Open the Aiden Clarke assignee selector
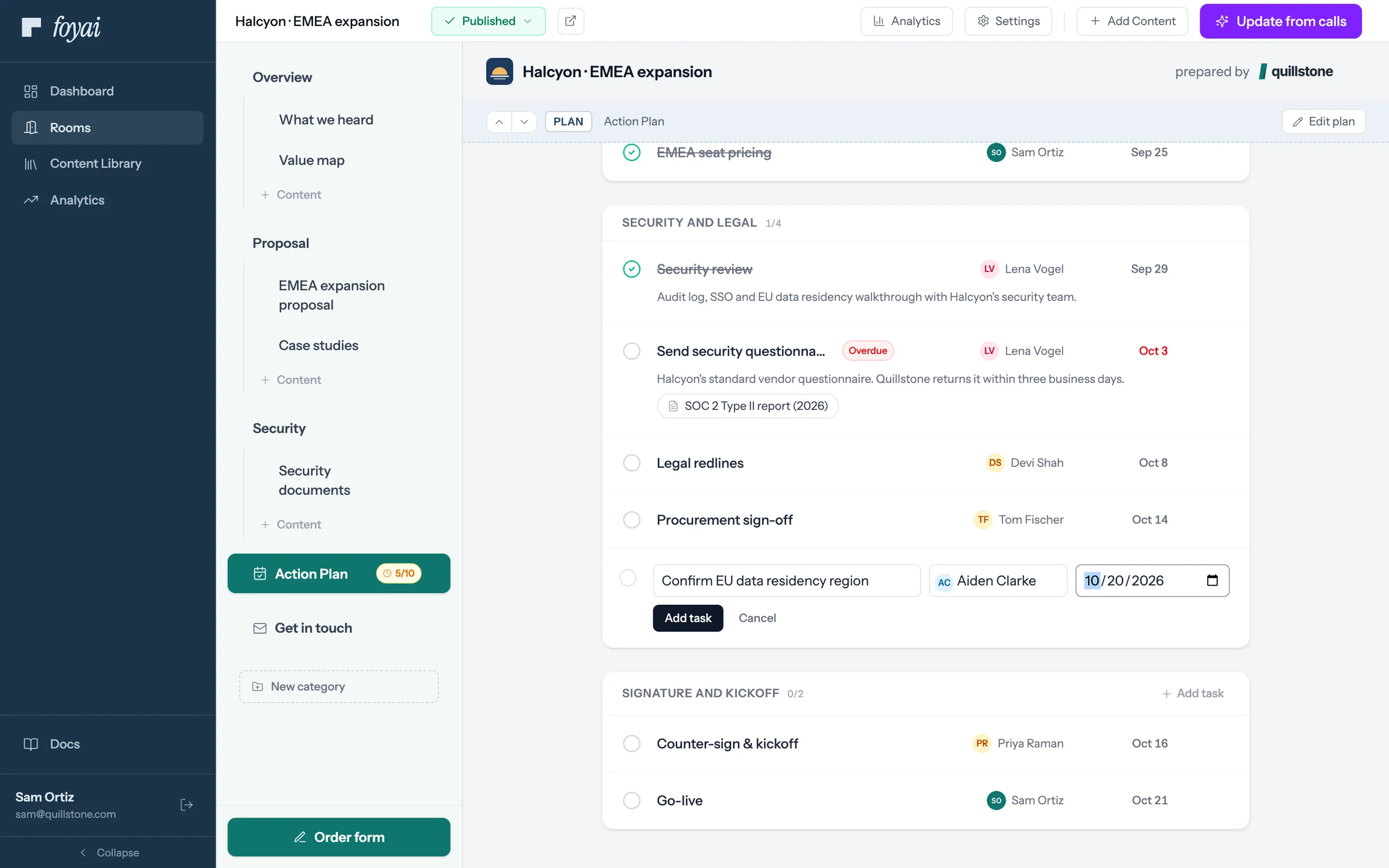The height and width of the screenshot is (868, 1389). click(x=998, y=580)
